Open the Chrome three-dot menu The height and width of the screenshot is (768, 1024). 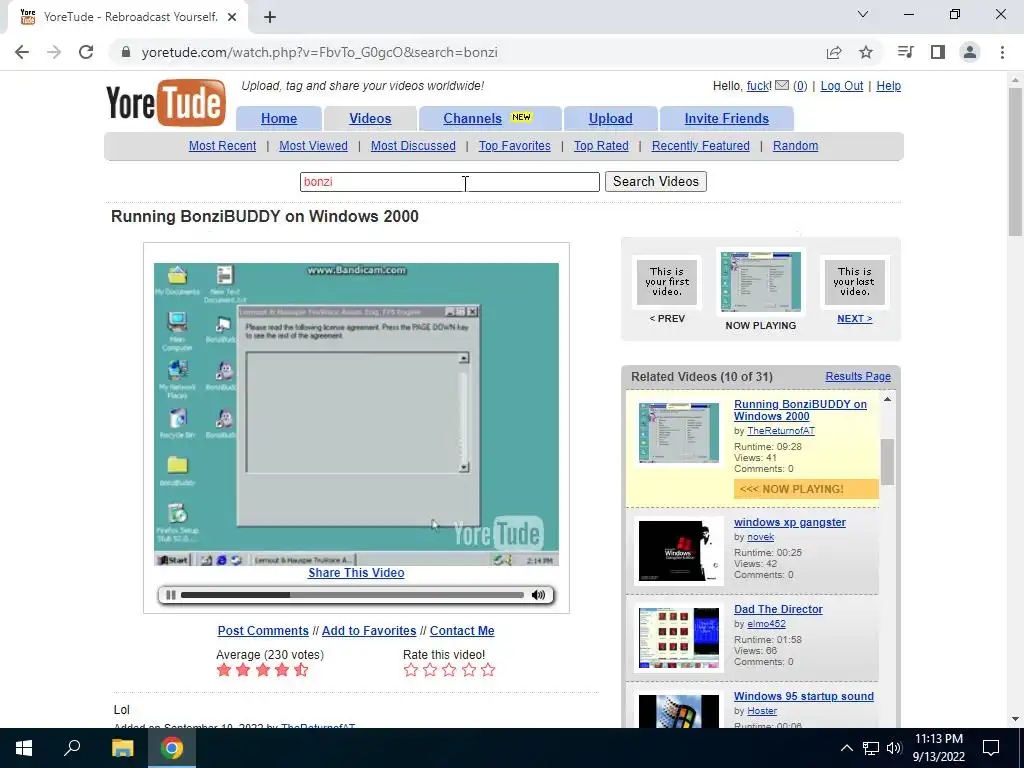point(1002,52)
